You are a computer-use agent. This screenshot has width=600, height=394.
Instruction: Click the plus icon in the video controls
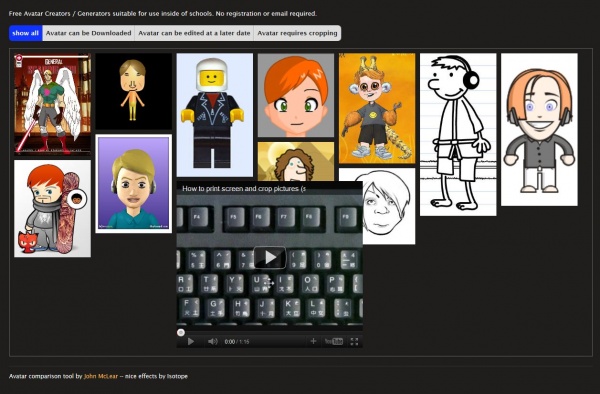[313, 341]
